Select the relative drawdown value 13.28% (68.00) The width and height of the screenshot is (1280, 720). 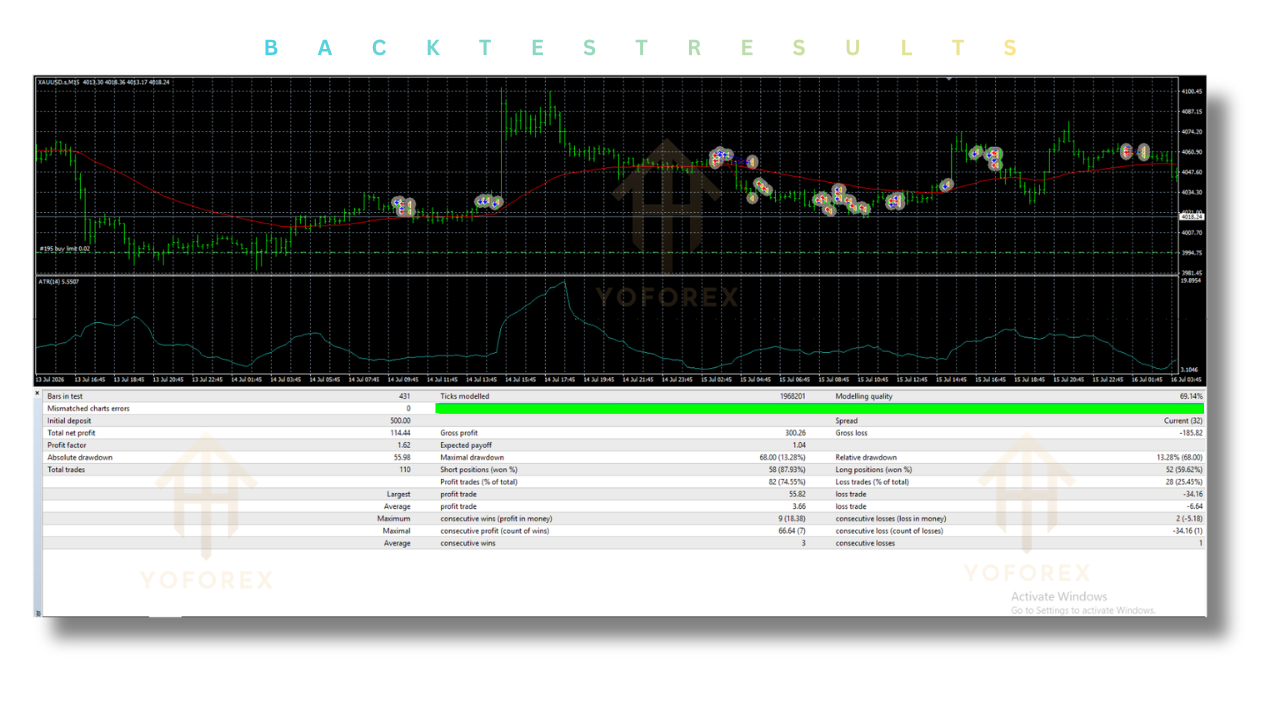[1180, 457]
